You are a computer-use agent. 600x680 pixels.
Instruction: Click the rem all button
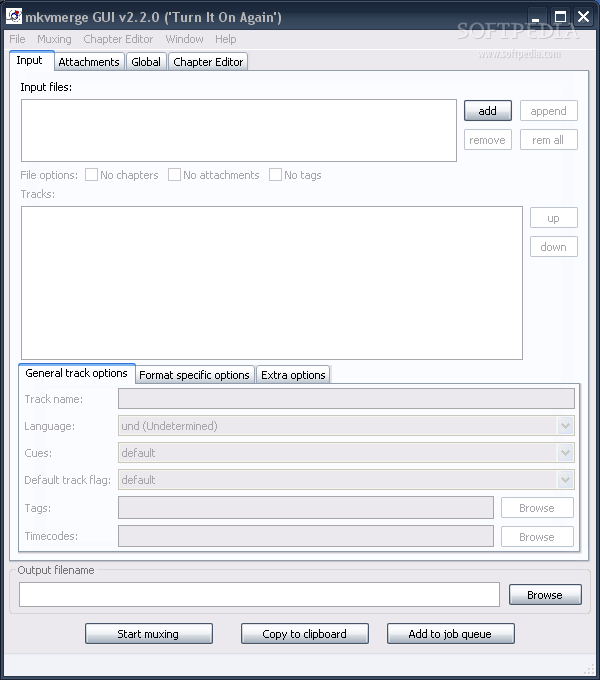pyautogui.click(x=548, y=140)
